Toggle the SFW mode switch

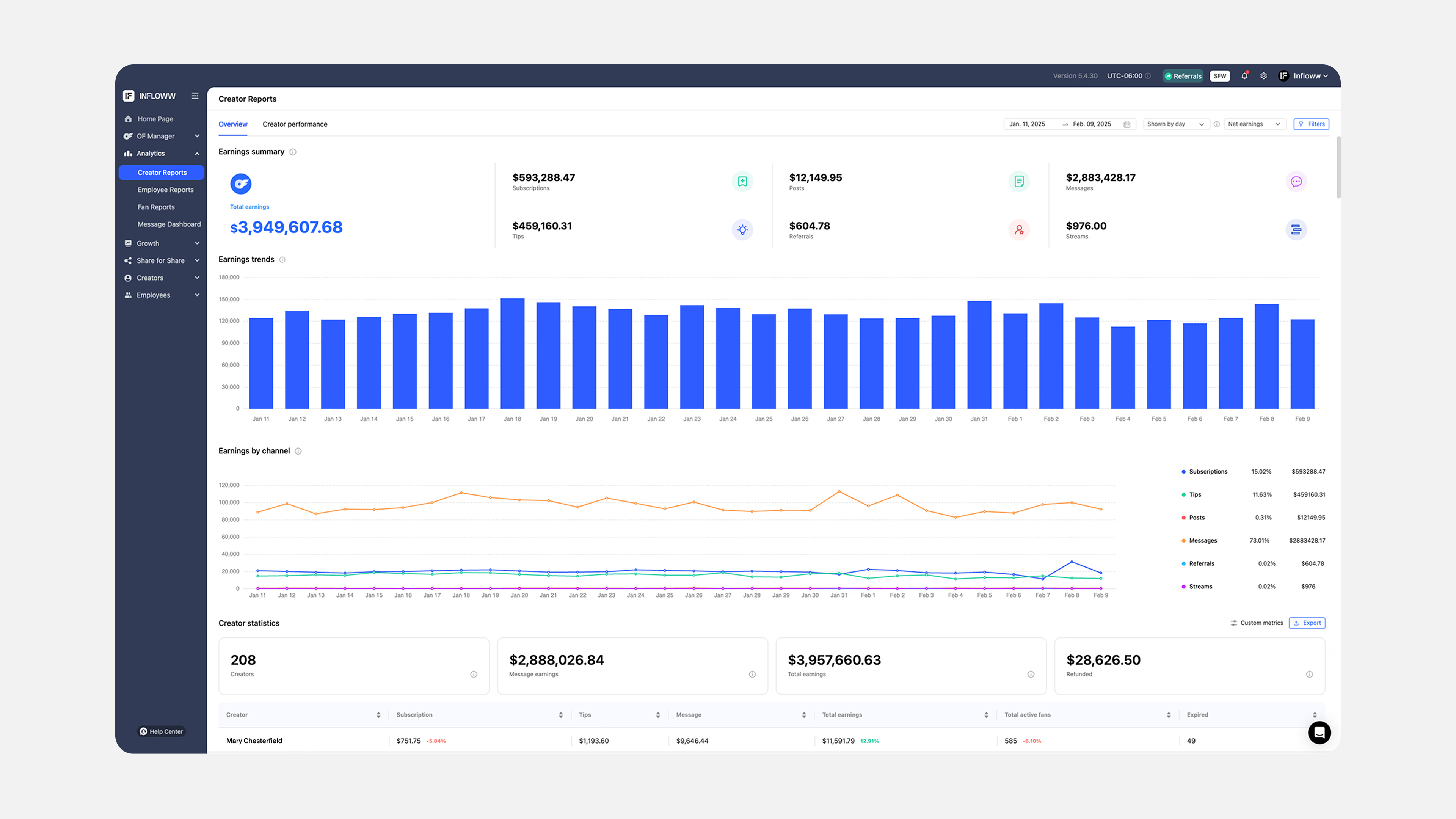(1220, 76)
